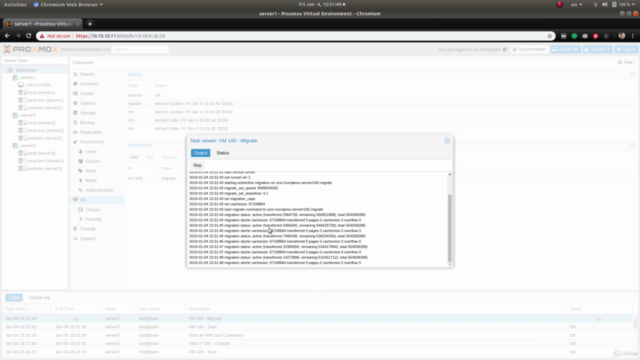Open Support in Datacenter menu
640x360 pixels.
pos(87,238)
